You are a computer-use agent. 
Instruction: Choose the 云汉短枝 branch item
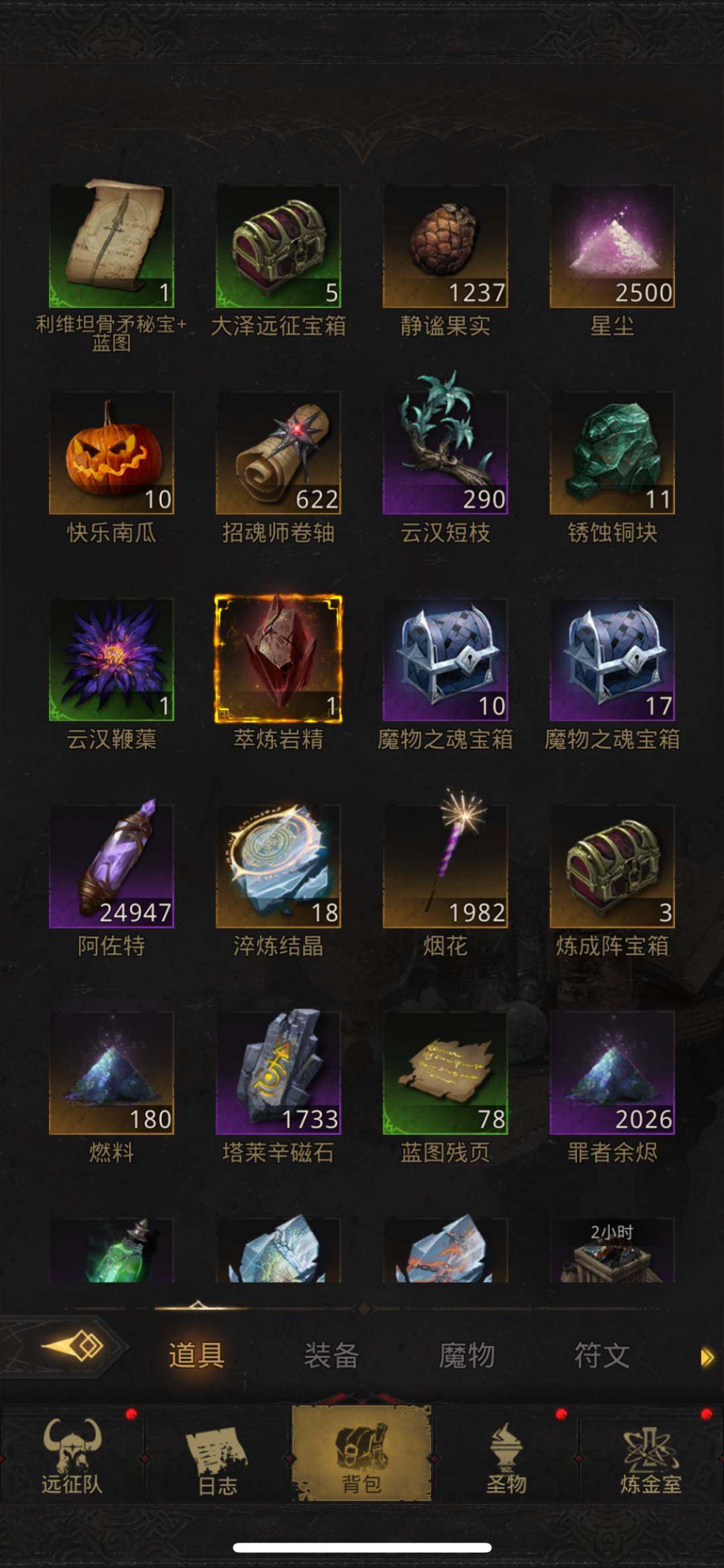445,453
